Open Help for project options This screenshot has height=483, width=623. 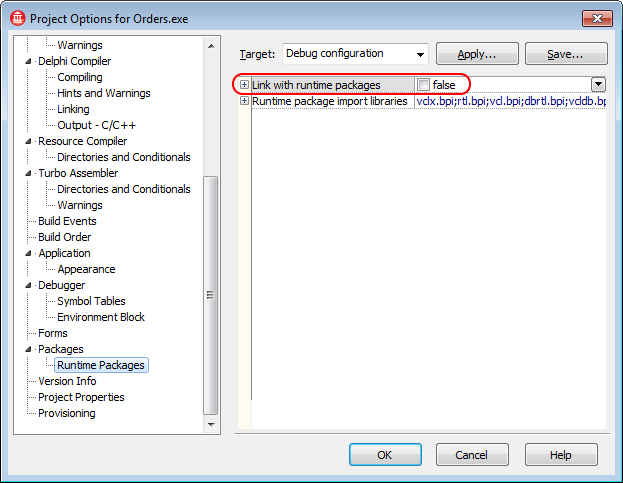click(x=561, y=455)
